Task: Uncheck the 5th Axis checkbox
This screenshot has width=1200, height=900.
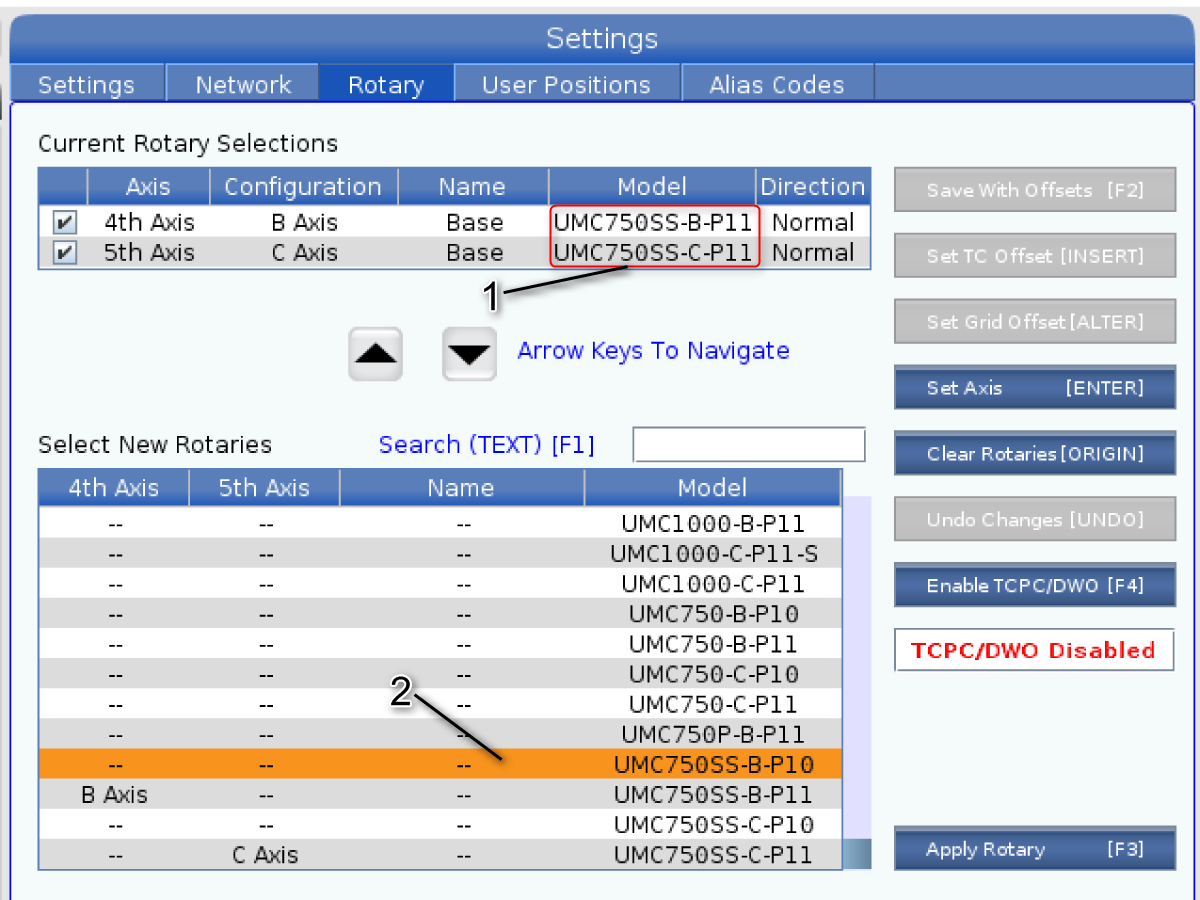Action: click(x=64, y=253)
